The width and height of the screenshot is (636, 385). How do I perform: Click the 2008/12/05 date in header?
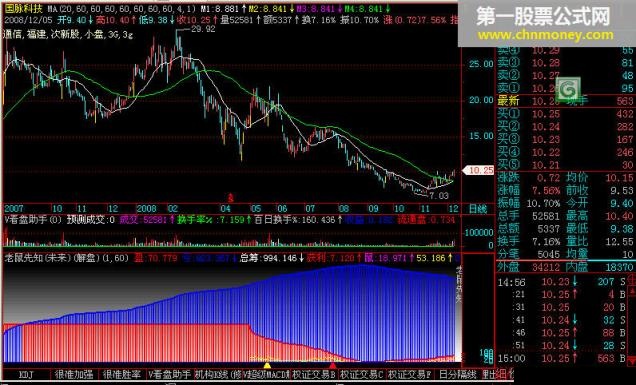pos(28,19)
